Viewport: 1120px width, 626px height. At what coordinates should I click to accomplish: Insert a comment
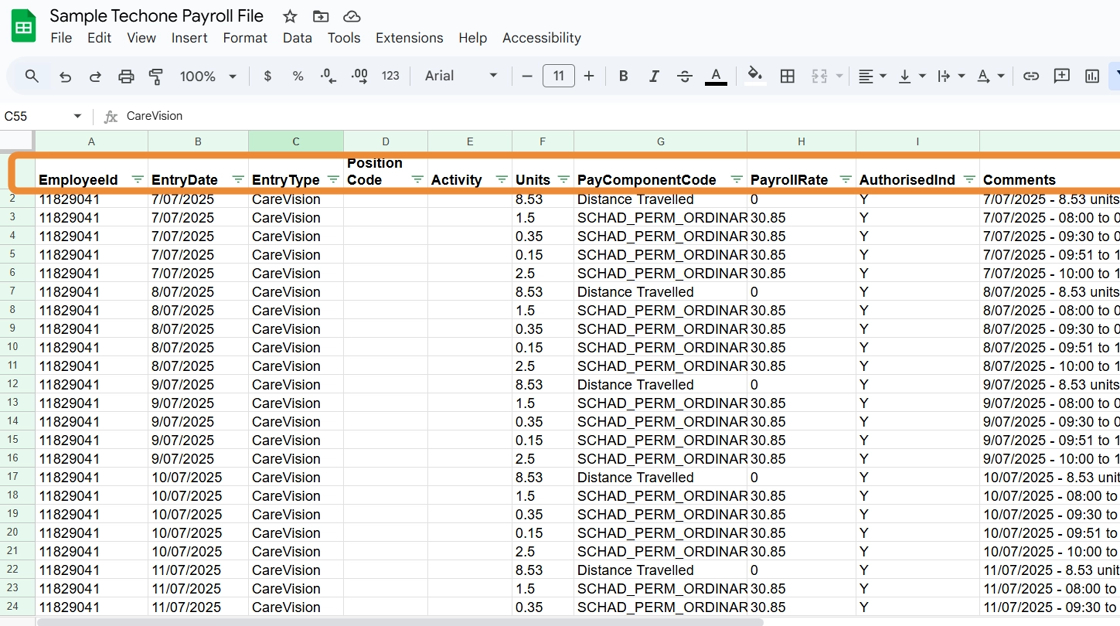[x=1061, y=76]
